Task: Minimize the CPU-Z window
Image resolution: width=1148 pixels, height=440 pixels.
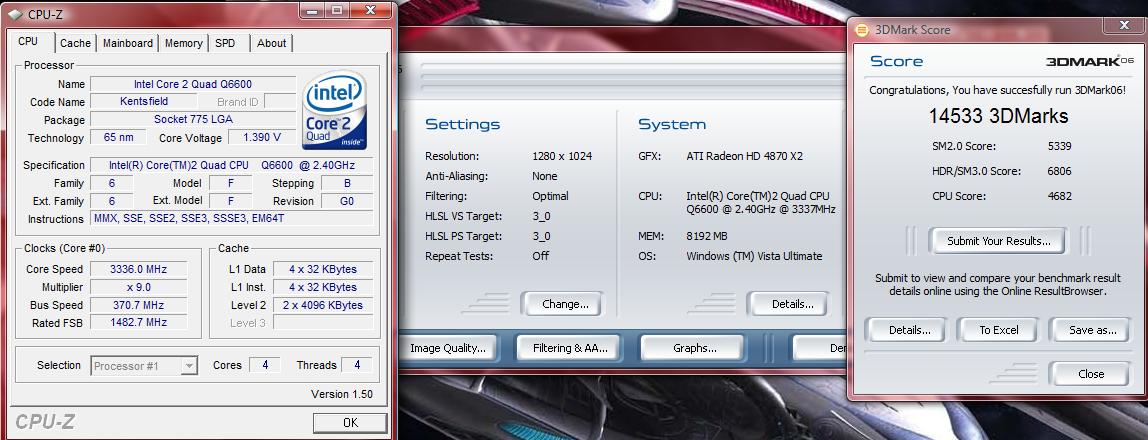Action: coord(313,10)
